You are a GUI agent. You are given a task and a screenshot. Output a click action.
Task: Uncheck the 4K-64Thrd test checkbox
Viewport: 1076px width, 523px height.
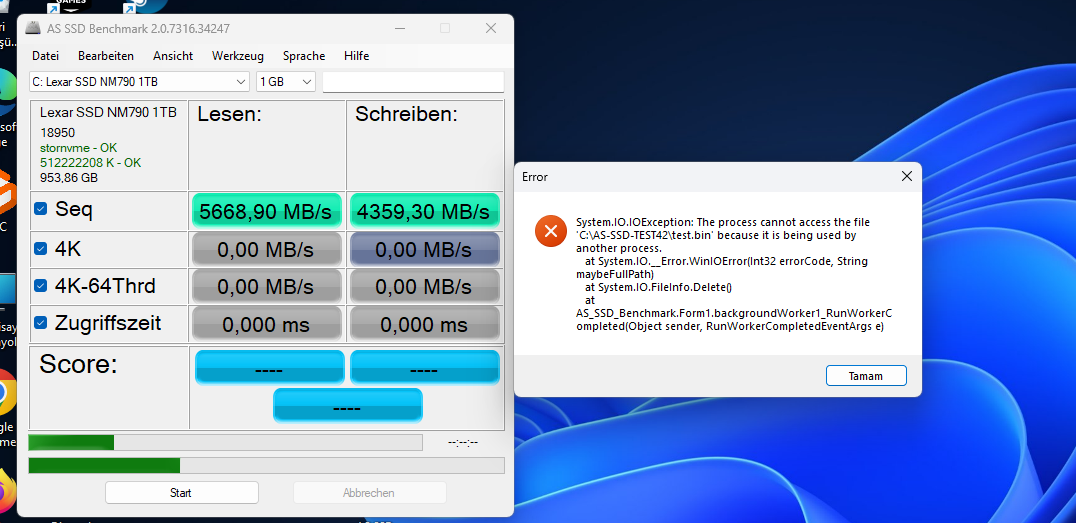(40, 285)
